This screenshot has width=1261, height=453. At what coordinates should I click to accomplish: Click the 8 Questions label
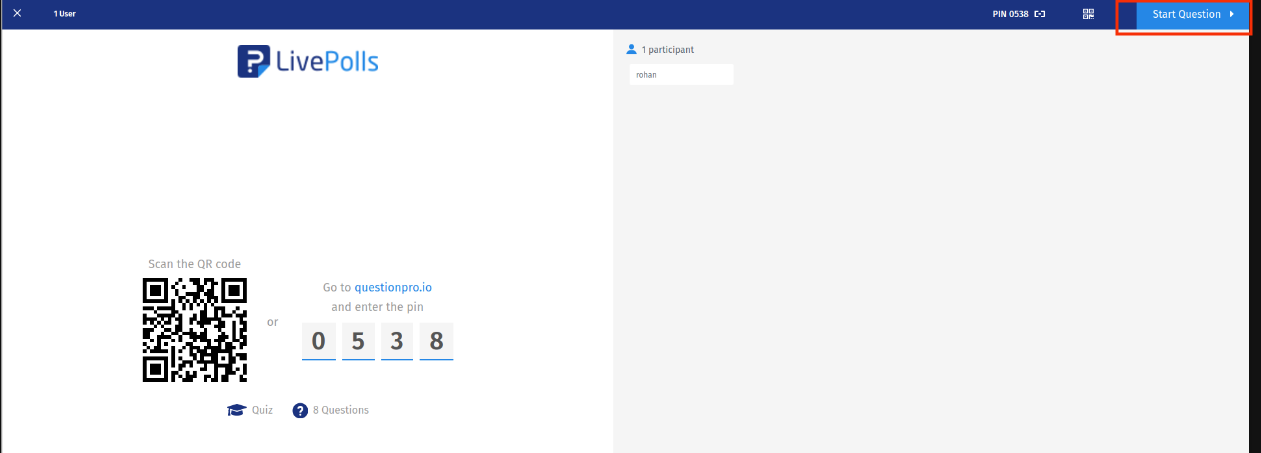[x=341, y=410]
